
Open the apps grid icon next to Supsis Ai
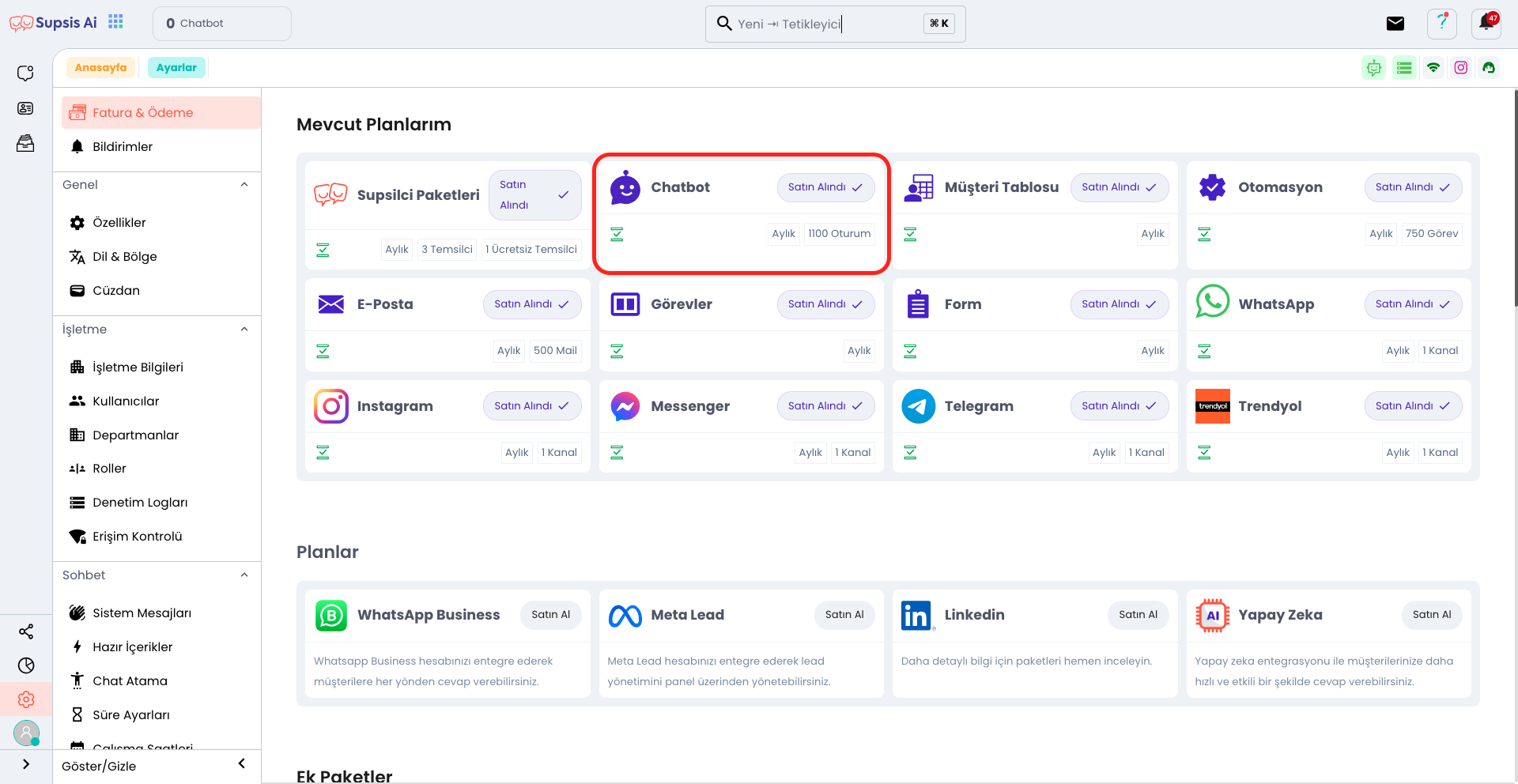point(115,22)
